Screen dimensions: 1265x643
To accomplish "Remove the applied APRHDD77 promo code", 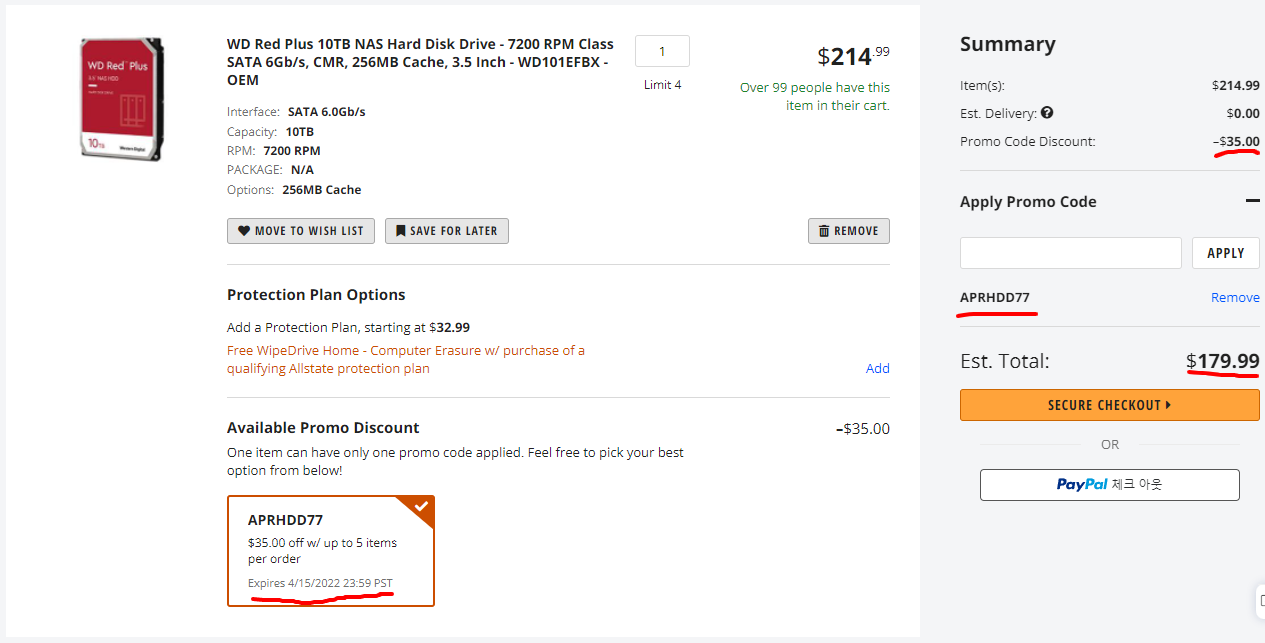I will [x=1235, y=297].
